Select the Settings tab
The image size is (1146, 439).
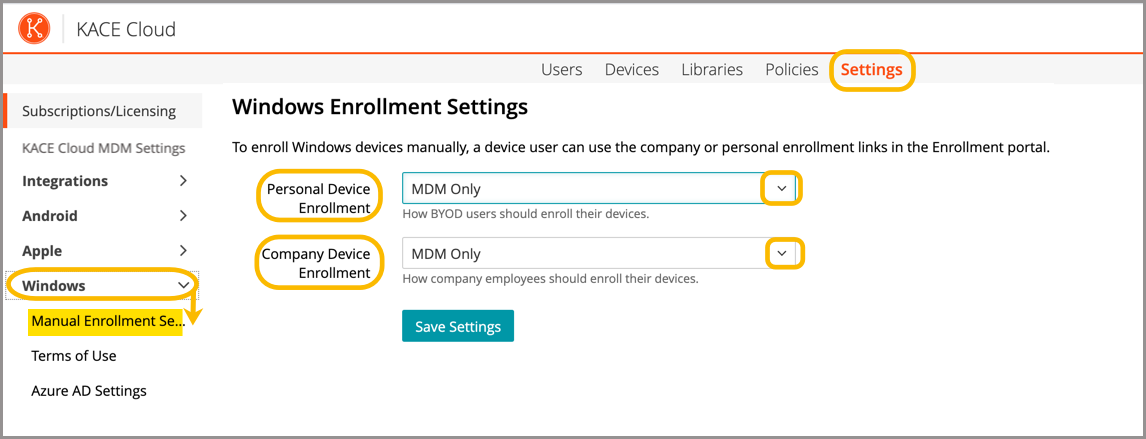[x=871, y=70]
